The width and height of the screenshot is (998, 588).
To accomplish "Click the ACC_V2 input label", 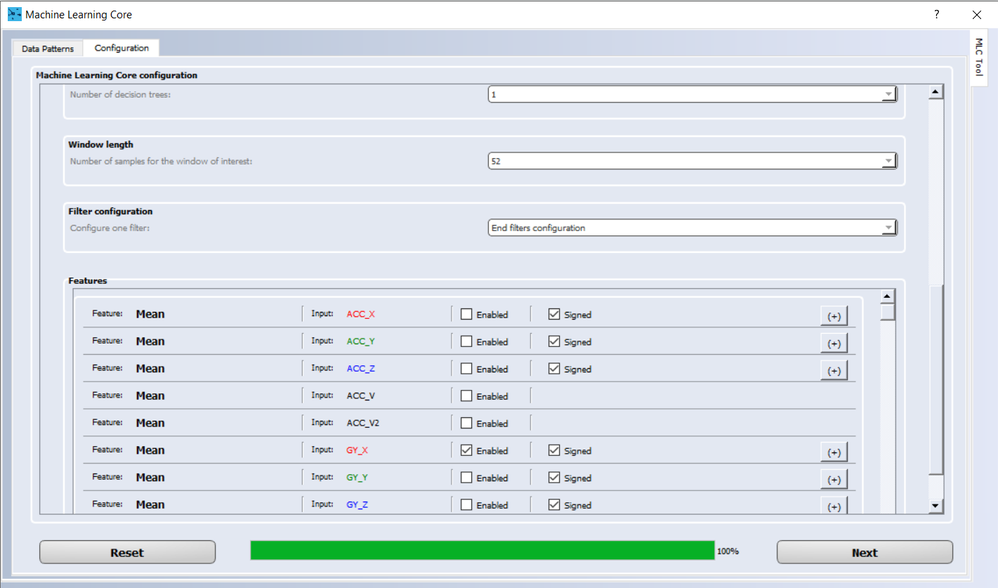I will [363, 423].
